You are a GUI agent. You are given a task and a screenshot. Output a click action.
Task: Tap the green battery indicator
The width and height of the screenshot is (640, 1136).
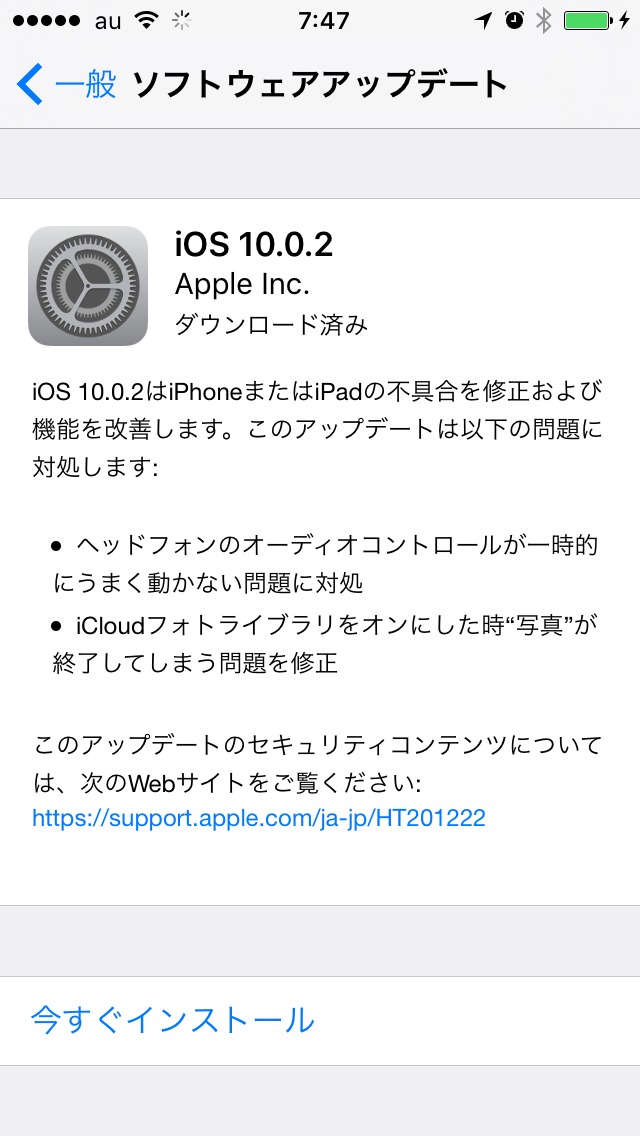[x=586, y=21]
